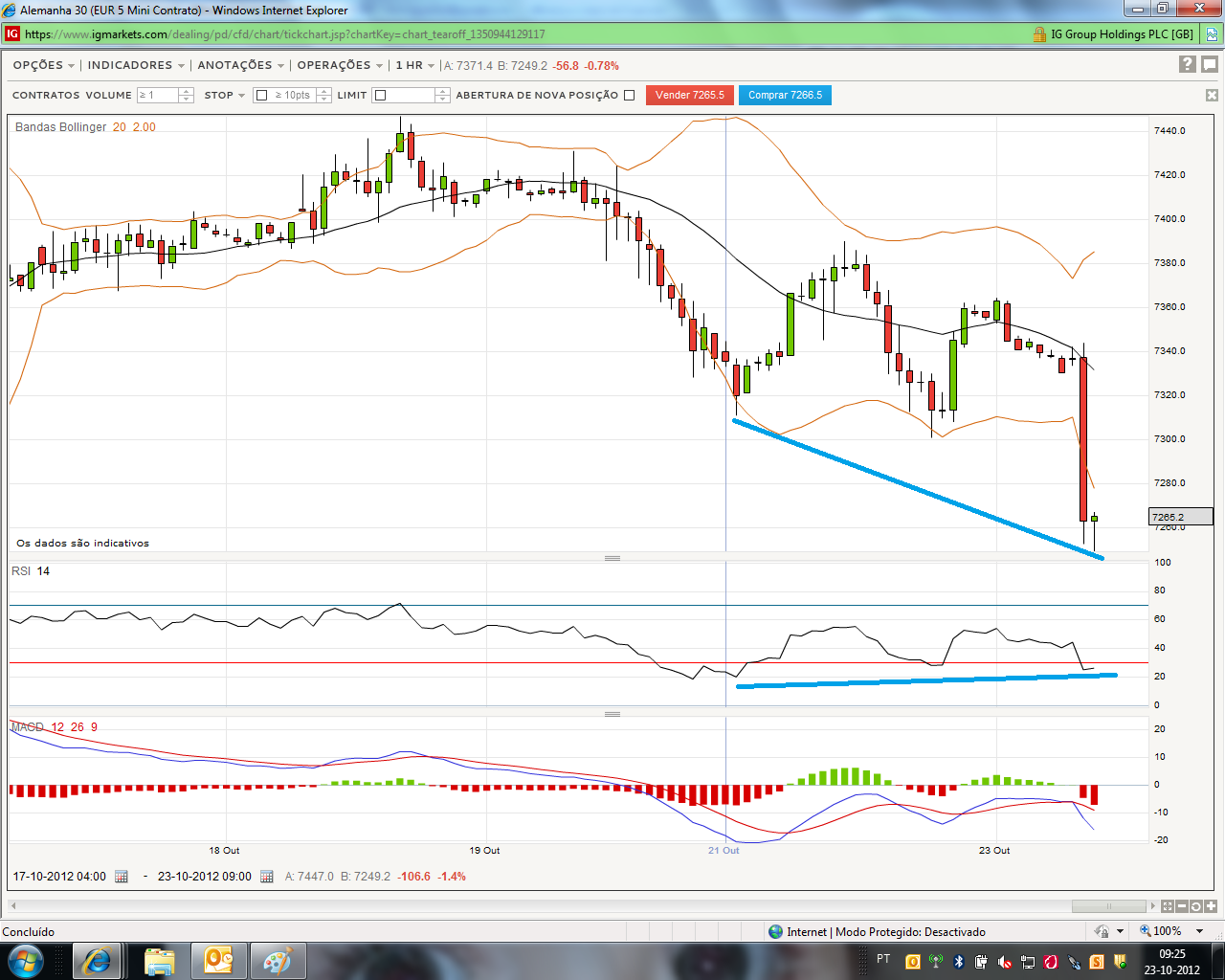Open Paint from the taskbar
The height and width of the screenshot is (980, 1225).
277,960
